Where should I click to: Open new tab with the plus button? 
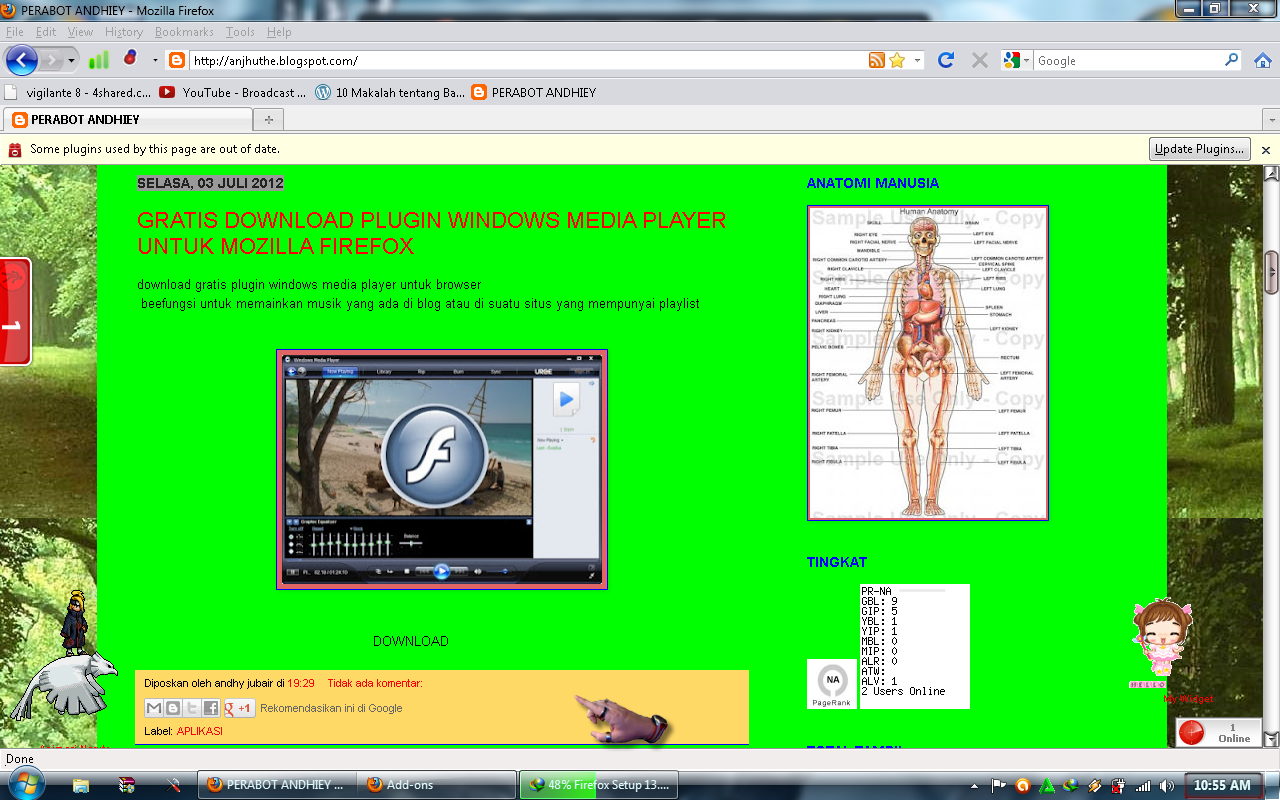268,119
